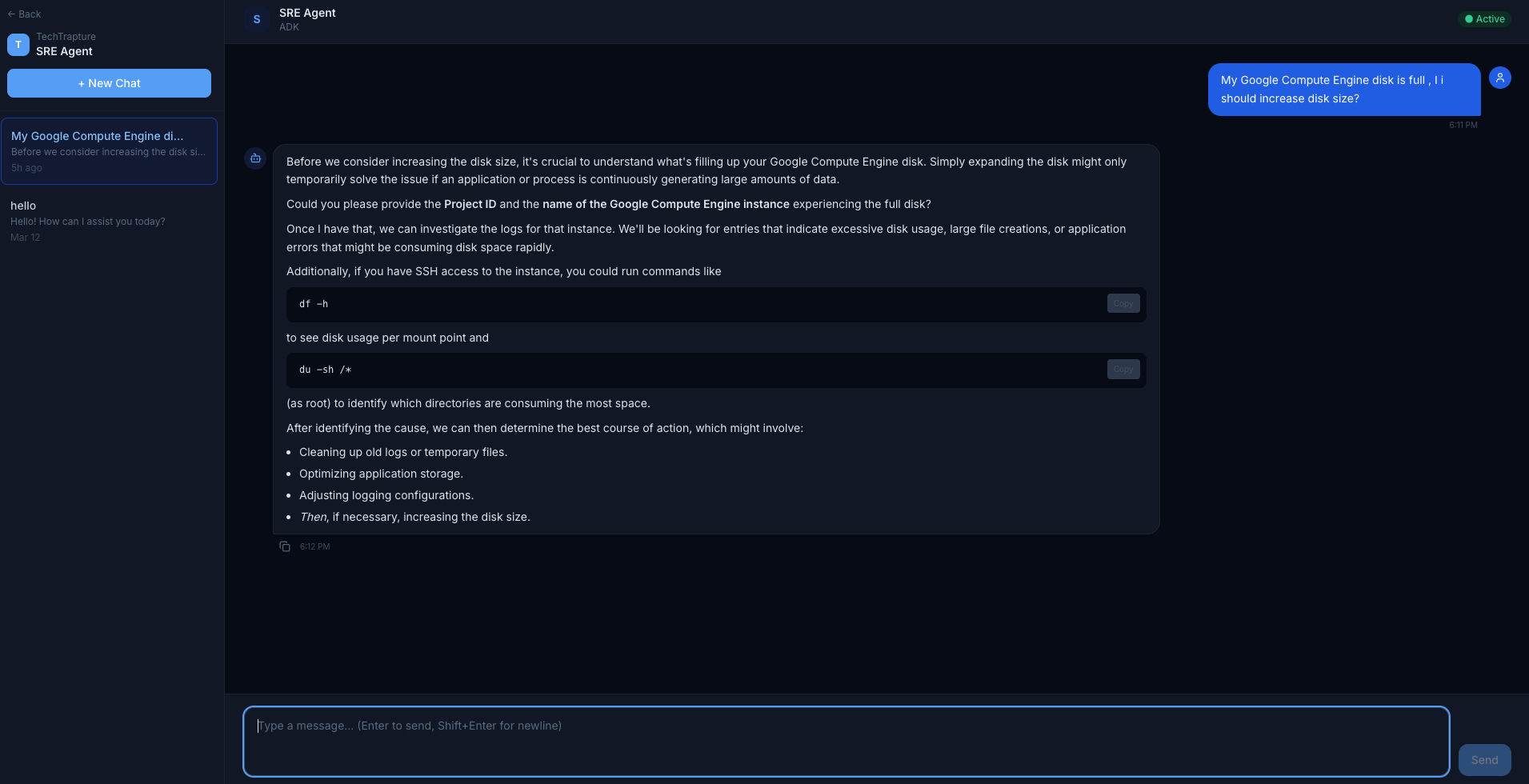The image size is (1529, 784).
Task: Click the copy-message icon near the 6:12 PM timestamp
Action: (285, 546)
